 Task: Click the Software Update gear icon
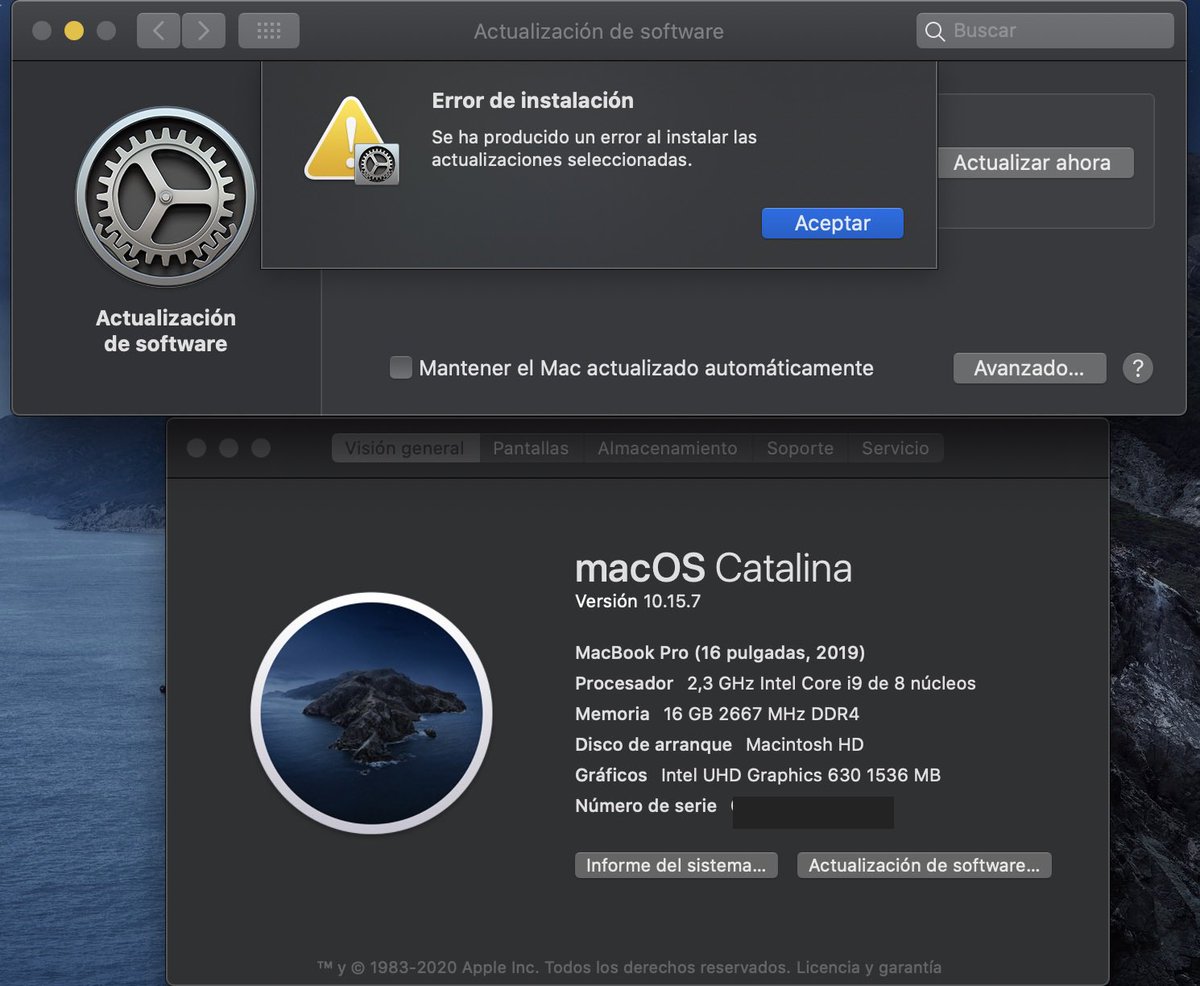(166, 197)
